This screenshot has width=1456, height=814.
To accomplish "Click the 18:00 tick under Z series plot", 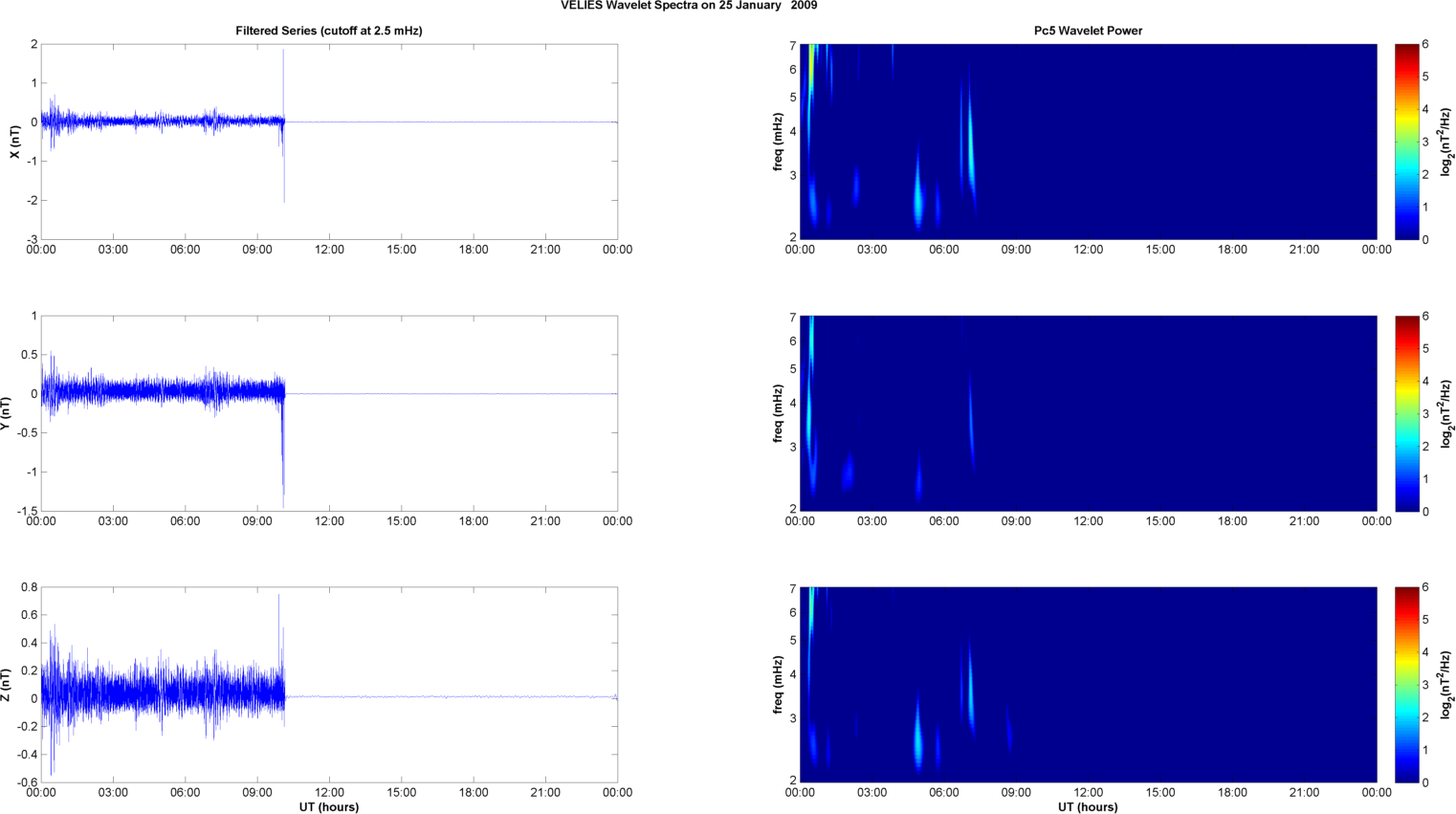I will (x=474, y=793).
